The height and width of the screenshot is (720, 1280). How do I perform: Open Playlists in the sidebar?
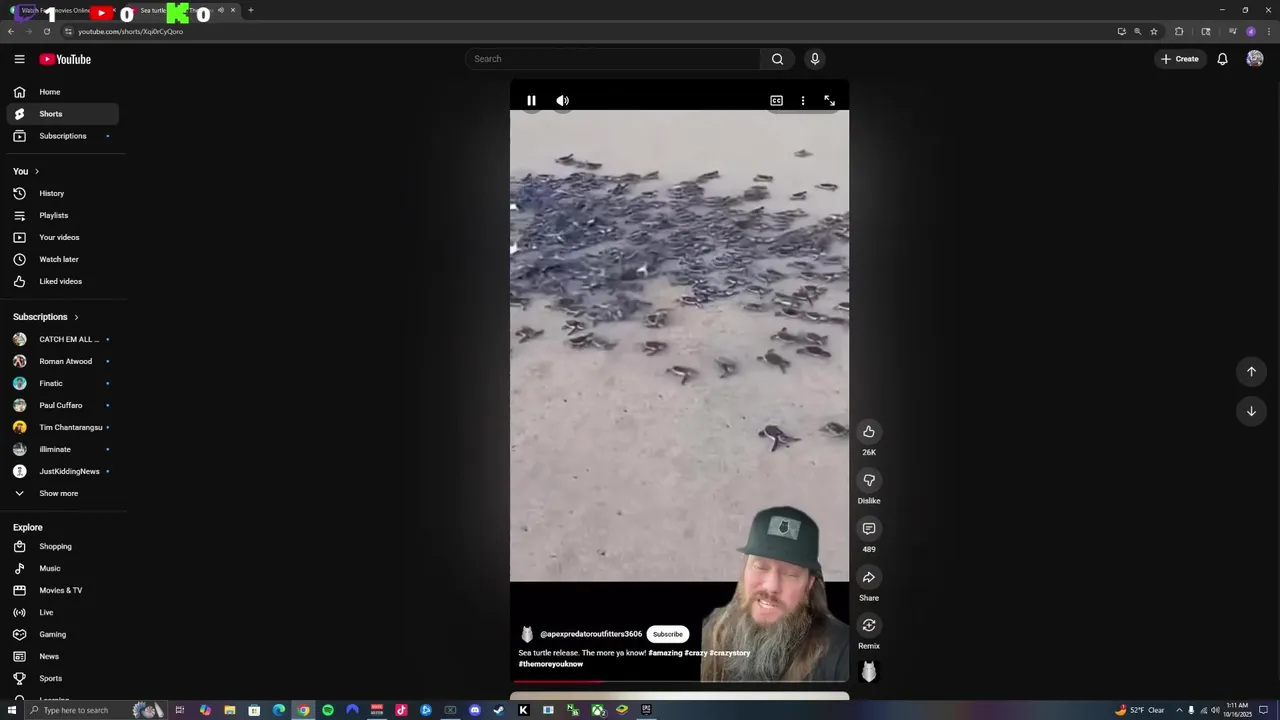(63, 215)
